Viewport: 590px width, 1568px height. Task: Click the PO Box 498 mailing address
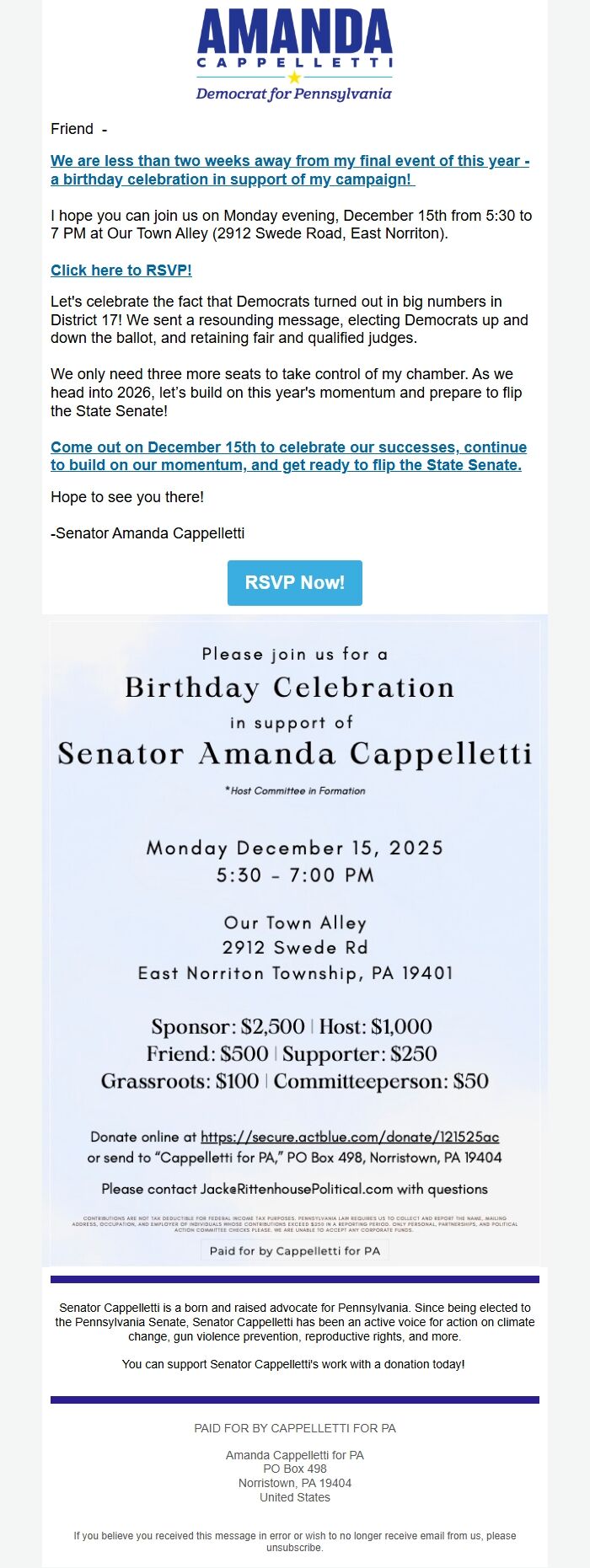coord(294,1470)
